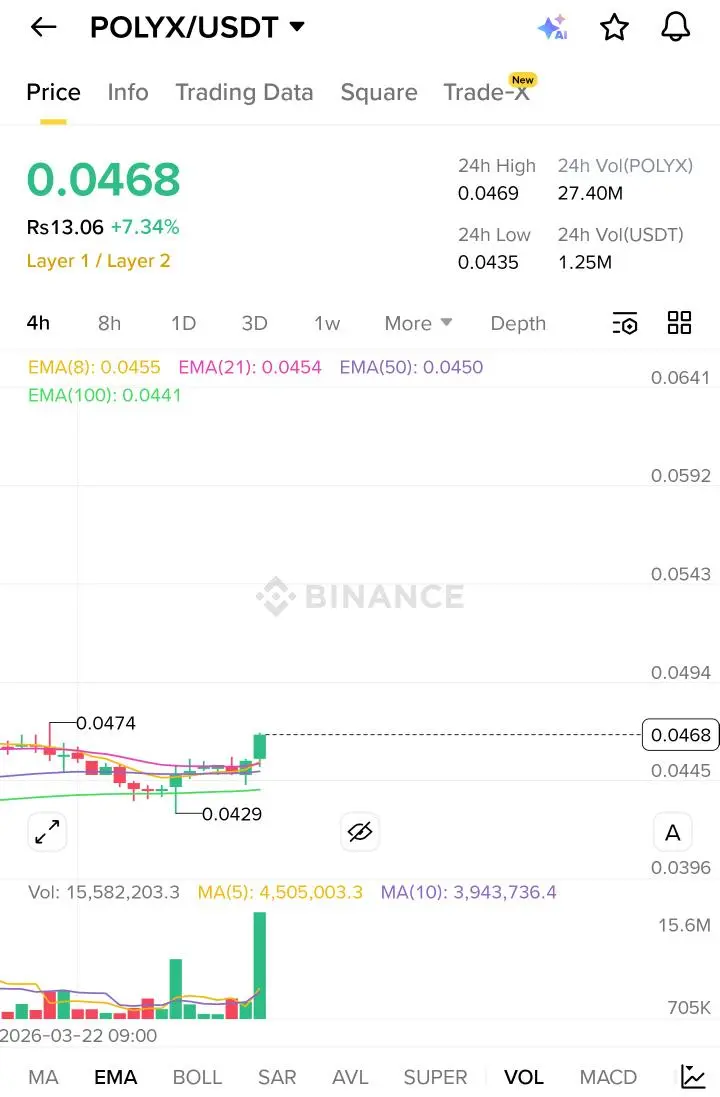Expand chart to fullscreen with diagonal arrows

(x=47, y=832)
